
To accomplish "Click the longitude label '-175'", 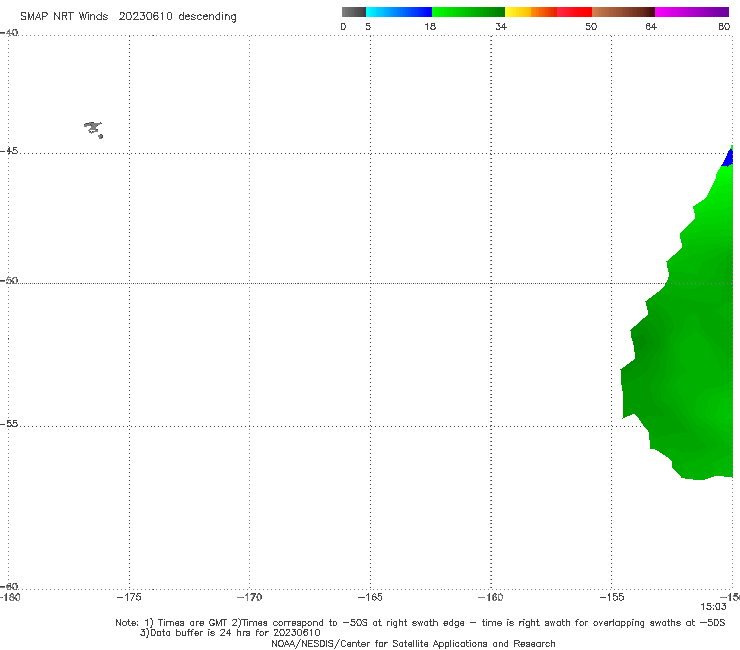I will coord(129,597).
